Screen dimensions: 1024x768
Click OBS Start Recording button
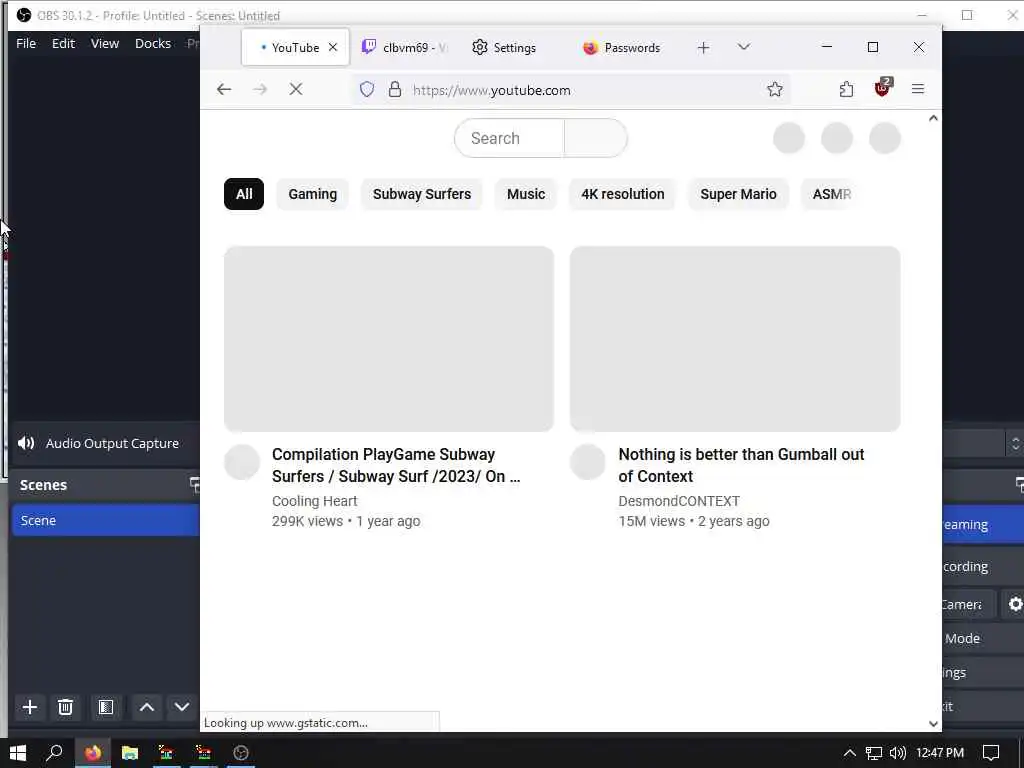(983, 566)
